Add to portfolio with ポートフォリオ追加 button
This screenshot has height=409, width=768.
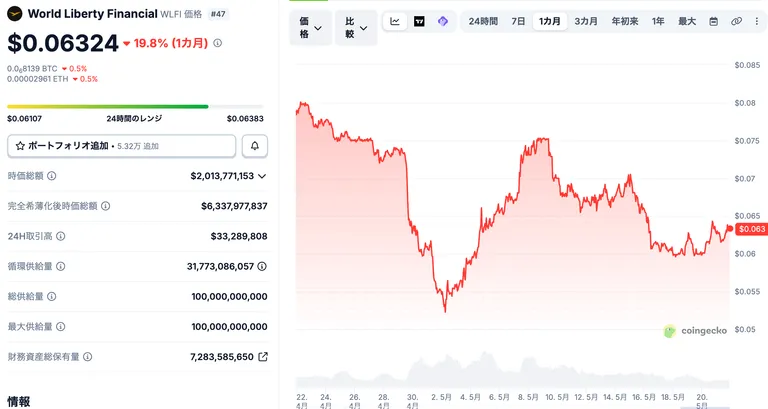point(121,146)
